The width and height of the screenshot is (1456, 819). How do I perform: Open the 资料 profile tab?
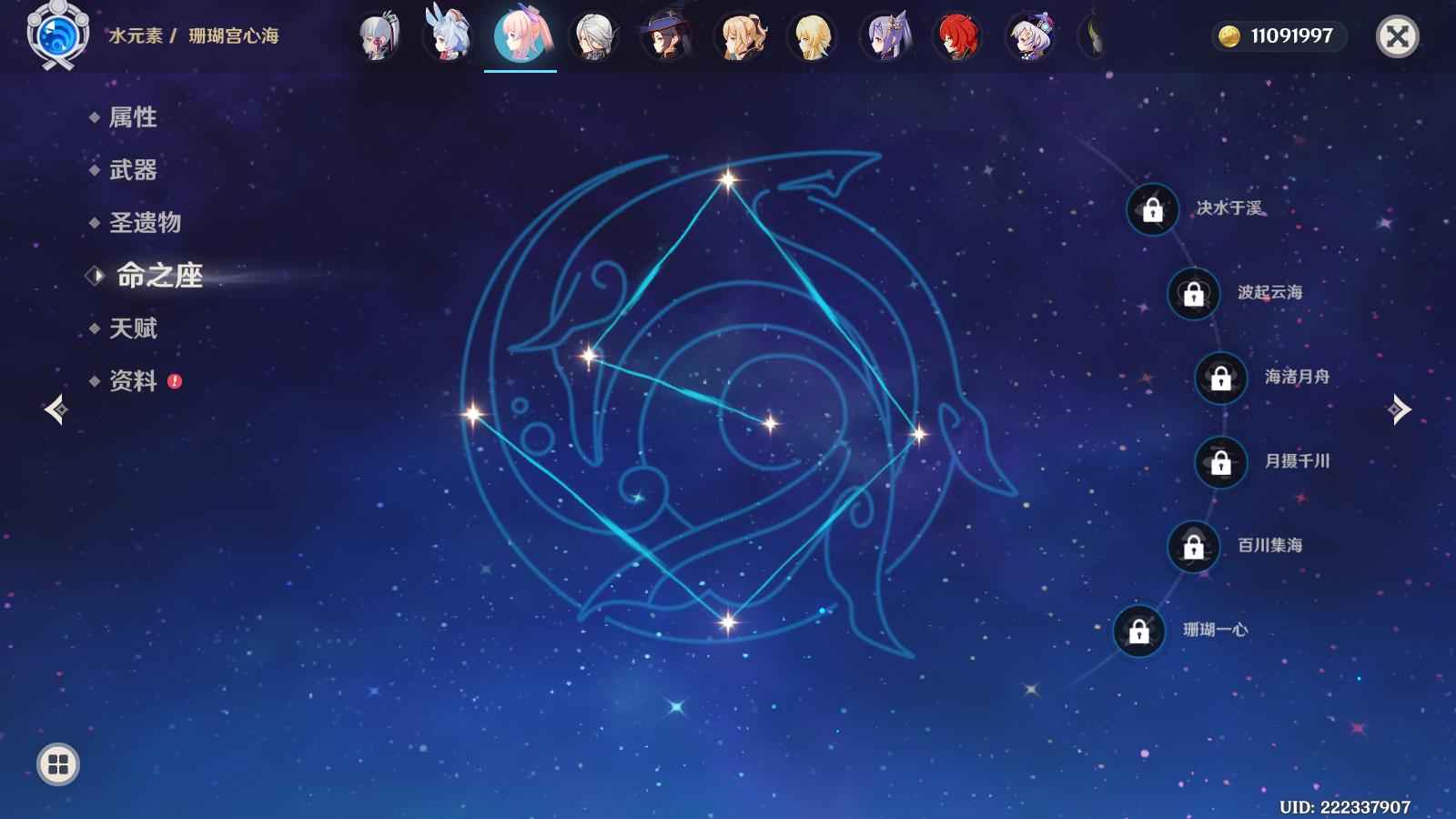[133, 381]
